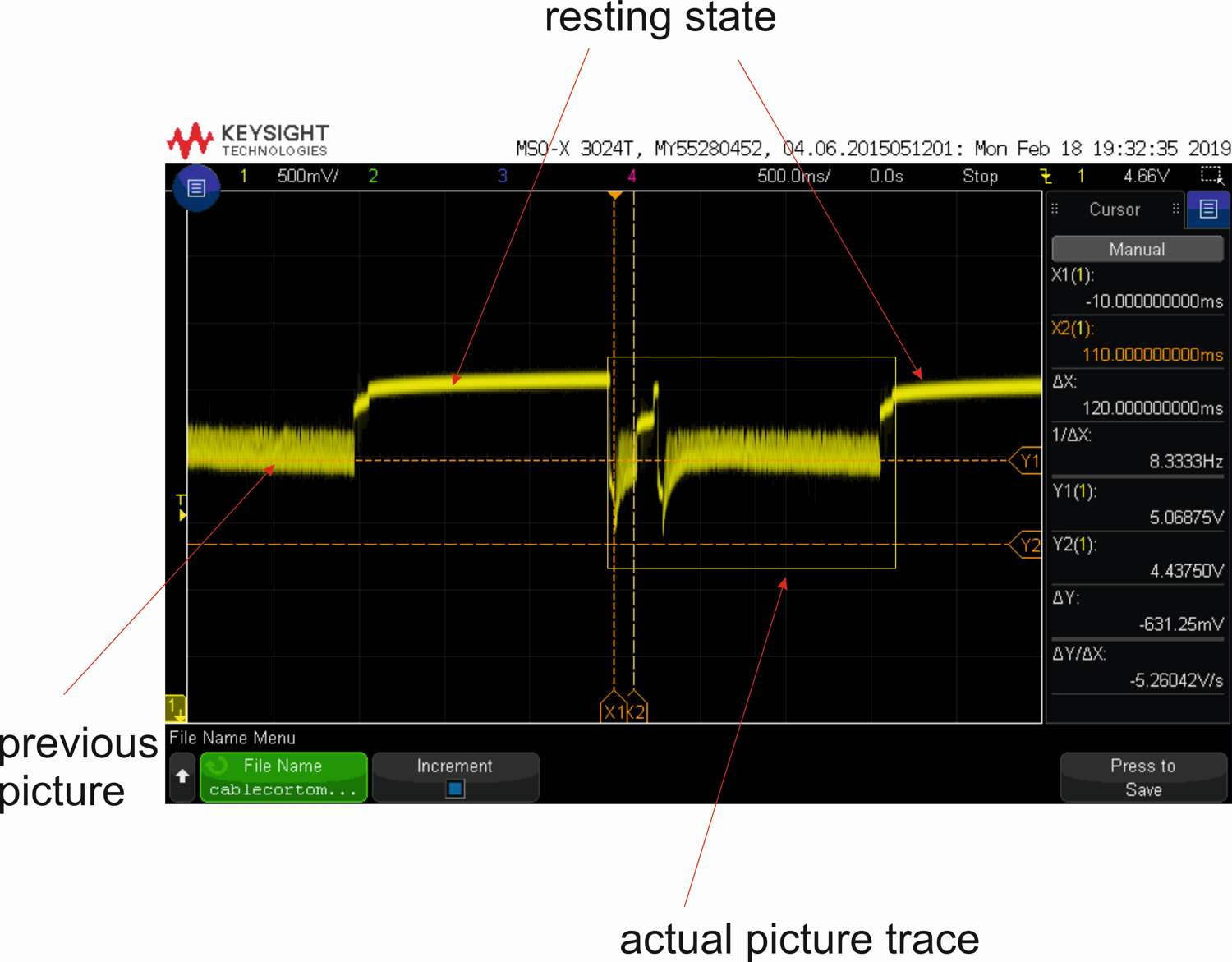Click the 4.66V trigger level value

1146,176
